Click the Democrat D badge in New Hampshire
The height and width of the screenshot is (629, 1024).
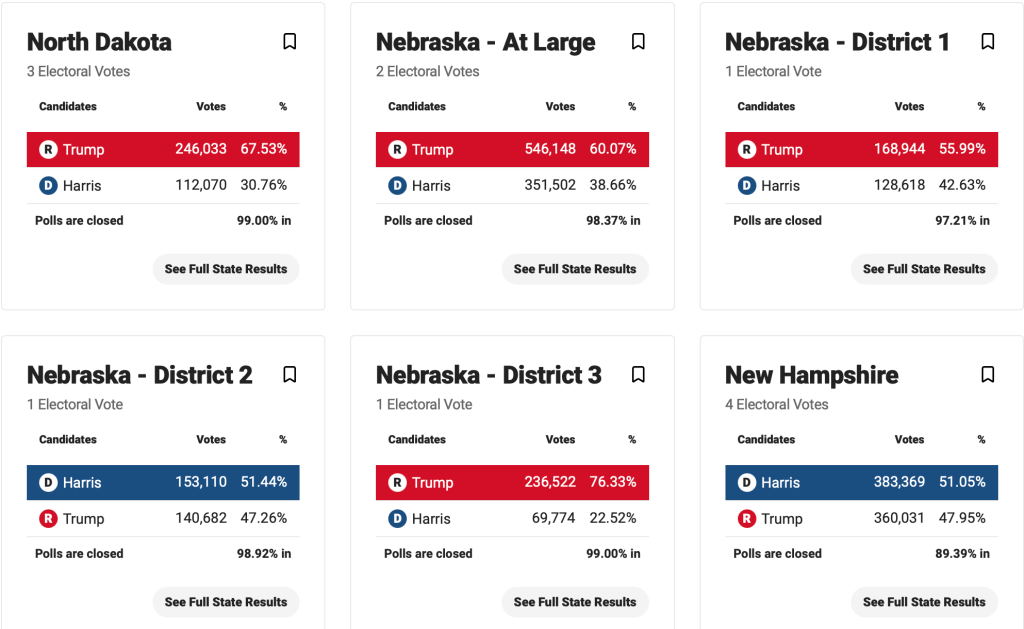[746, 483]
